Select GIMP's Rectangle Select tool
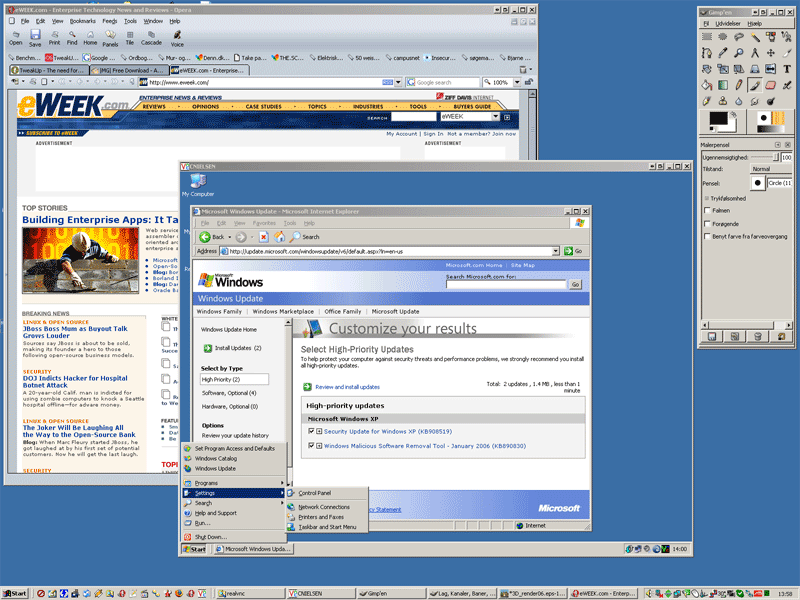Viewport: 800px width, 600px height. point(707,37)
